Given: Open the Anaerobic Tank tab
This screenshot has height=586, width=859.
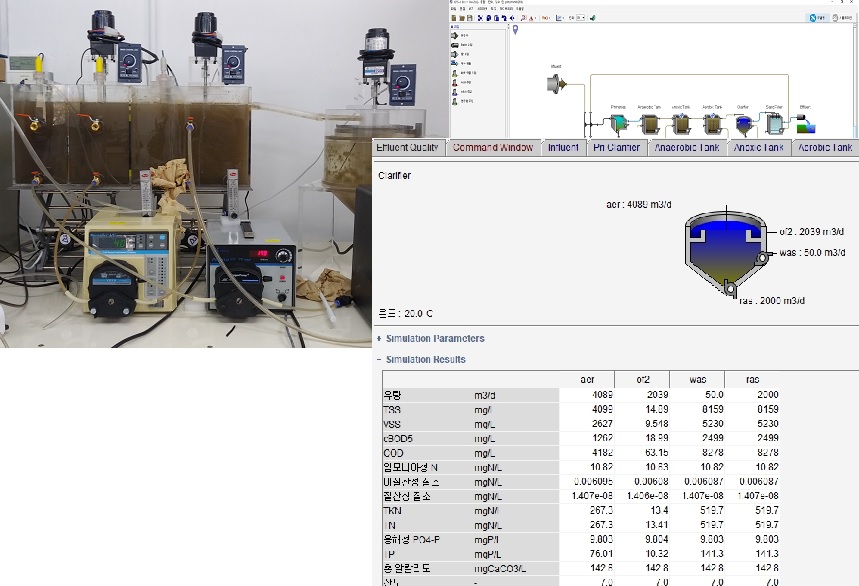Looking at the screenshot, I should point(686,148).
